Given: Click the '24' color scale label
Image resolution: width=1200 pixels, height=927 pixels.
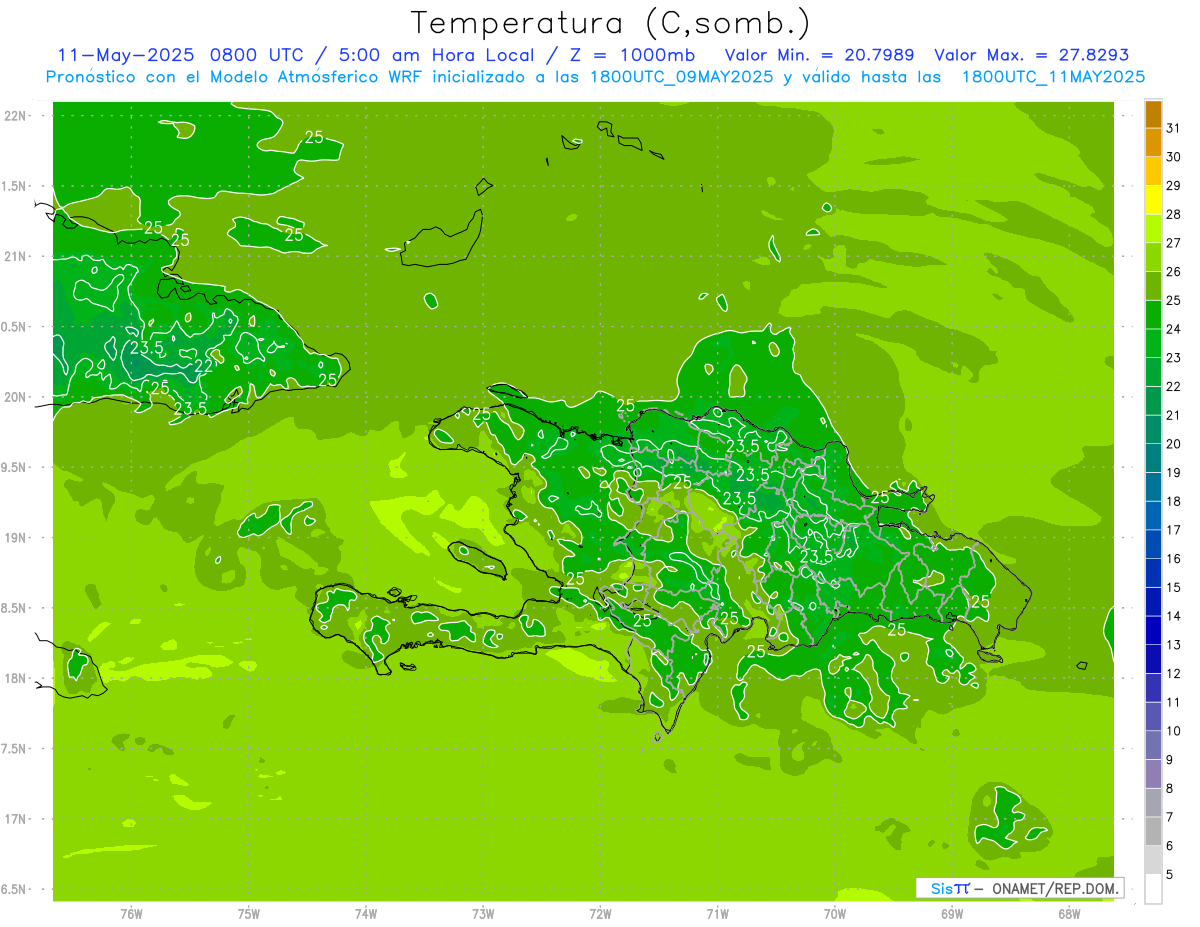Looking at the screenshot, I should point(1174,329).
